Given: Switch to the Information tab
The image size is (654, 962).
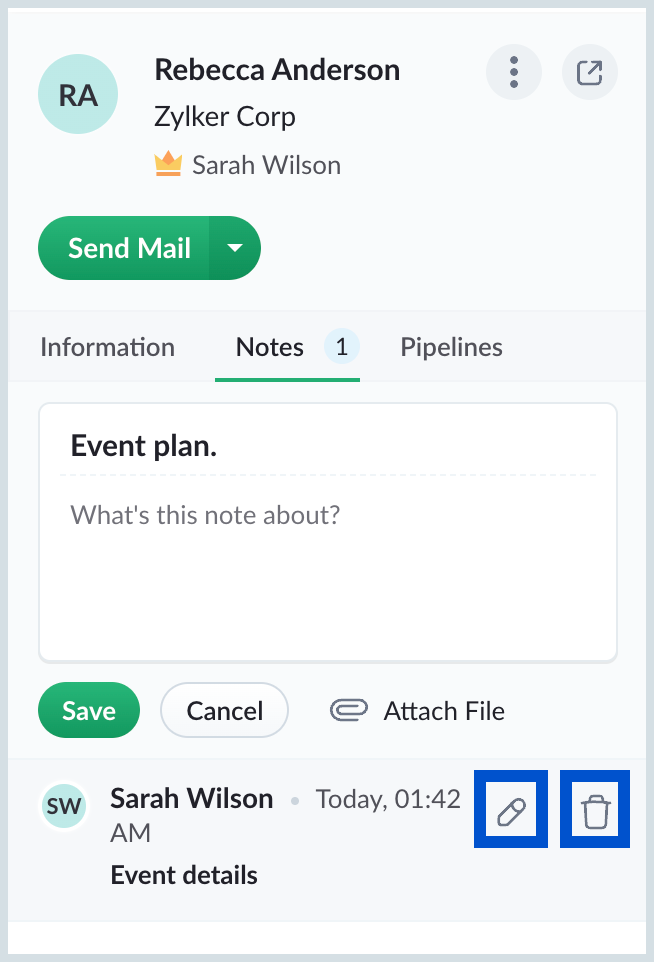Looking at the screenshot, I should coord(107,347).
